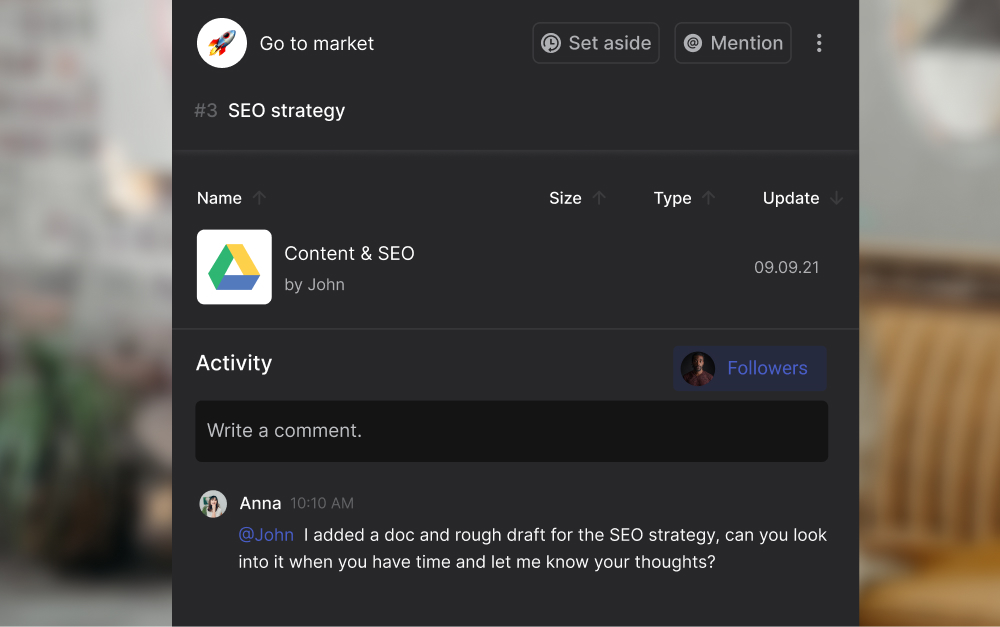Click the clock icon in Set aside

point(551,43)
